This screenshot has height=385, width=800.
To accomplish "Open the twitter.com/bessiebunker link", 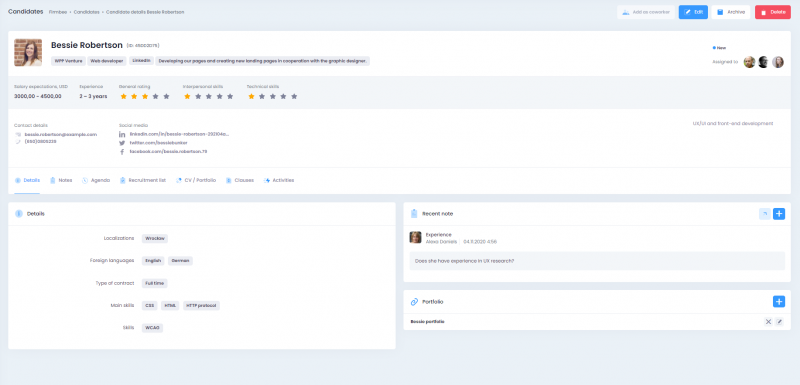I will [158, 143].
